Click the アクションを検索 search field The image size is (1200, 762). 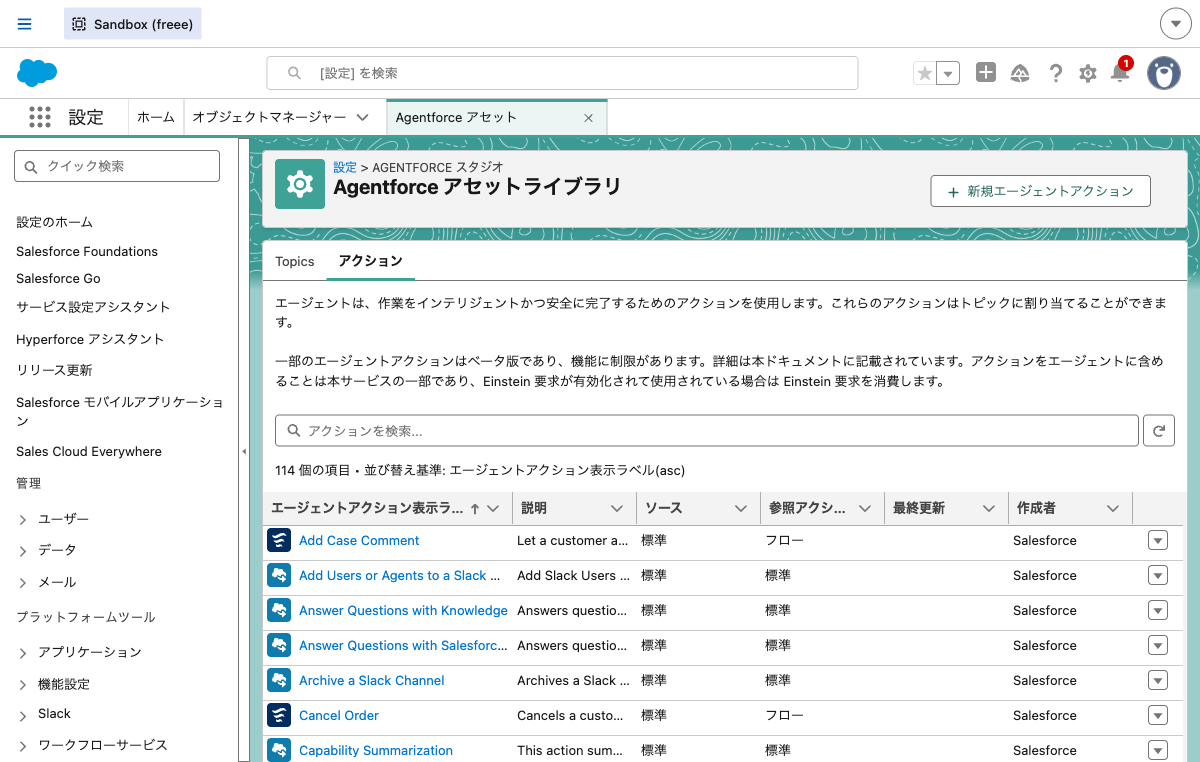(700, 430)
